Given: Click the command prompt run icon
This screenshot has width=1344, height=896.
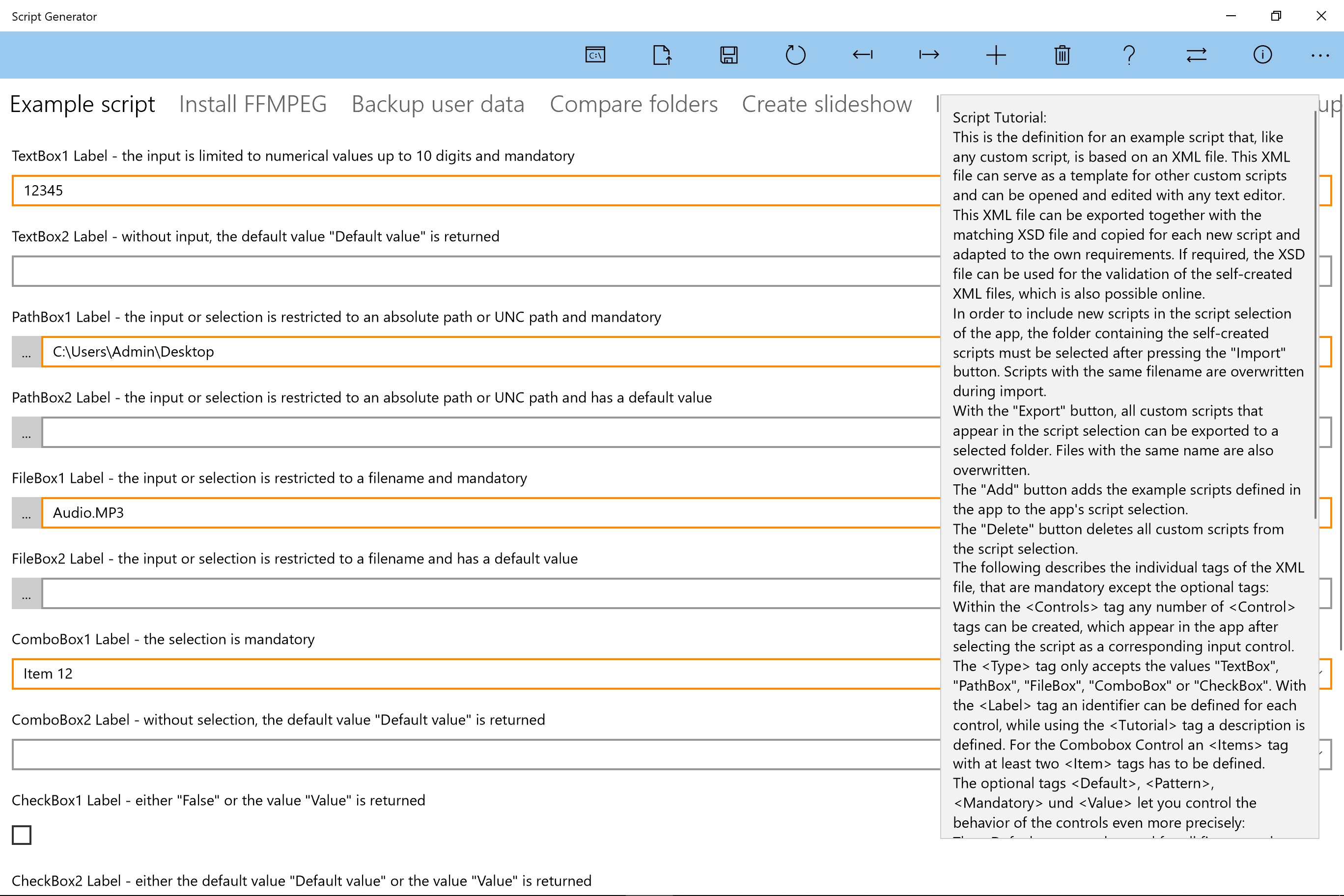Looking at the screenshot, I should [x=595, y=55].
